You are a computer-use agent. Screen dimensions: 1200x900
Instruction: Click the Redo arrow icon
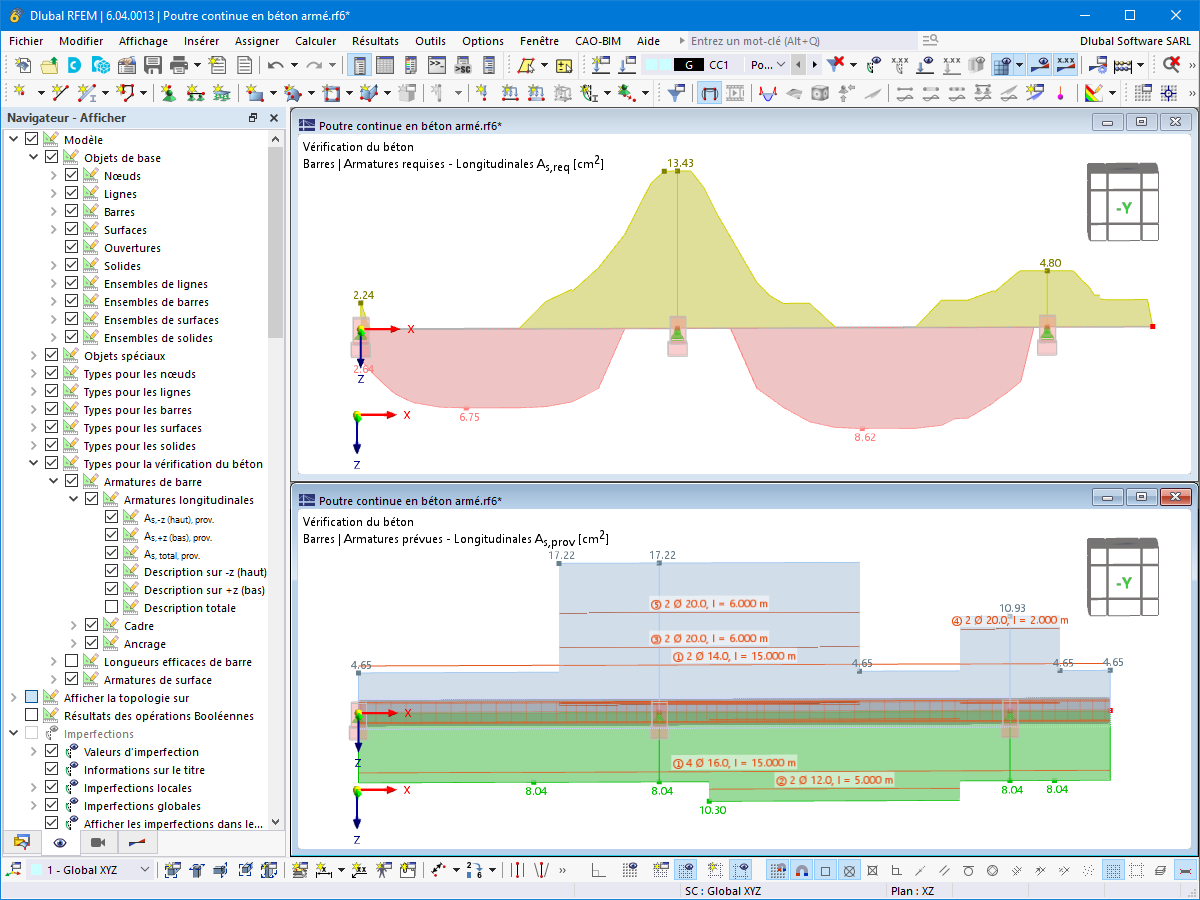tap(314, 65)
